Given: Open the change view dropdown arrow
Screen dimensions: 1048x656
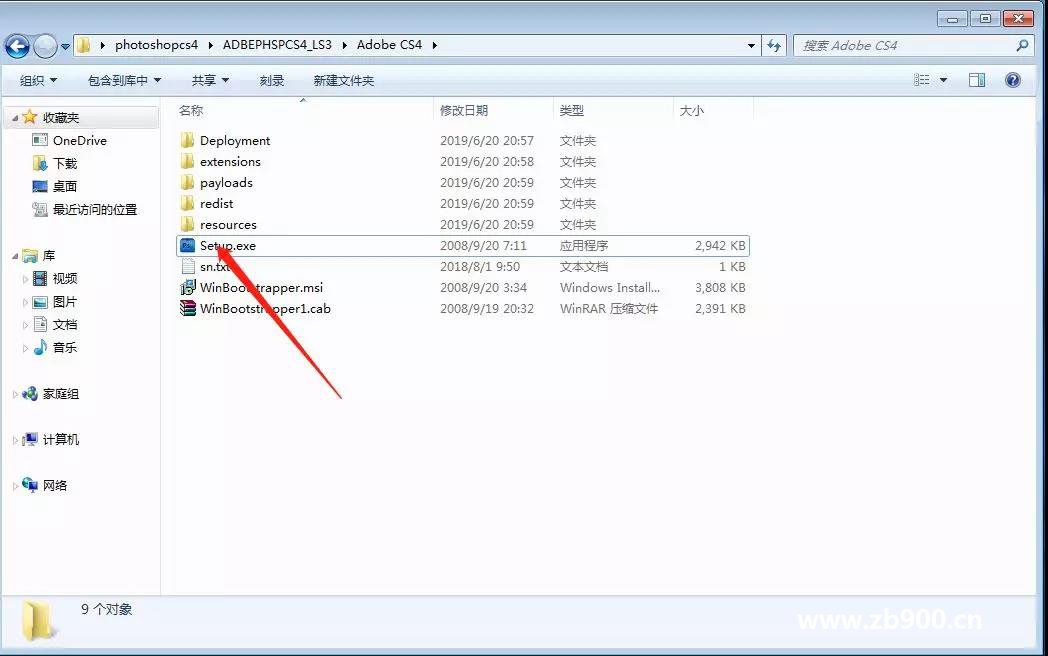Looking at the screenshot, I should 943,80.
